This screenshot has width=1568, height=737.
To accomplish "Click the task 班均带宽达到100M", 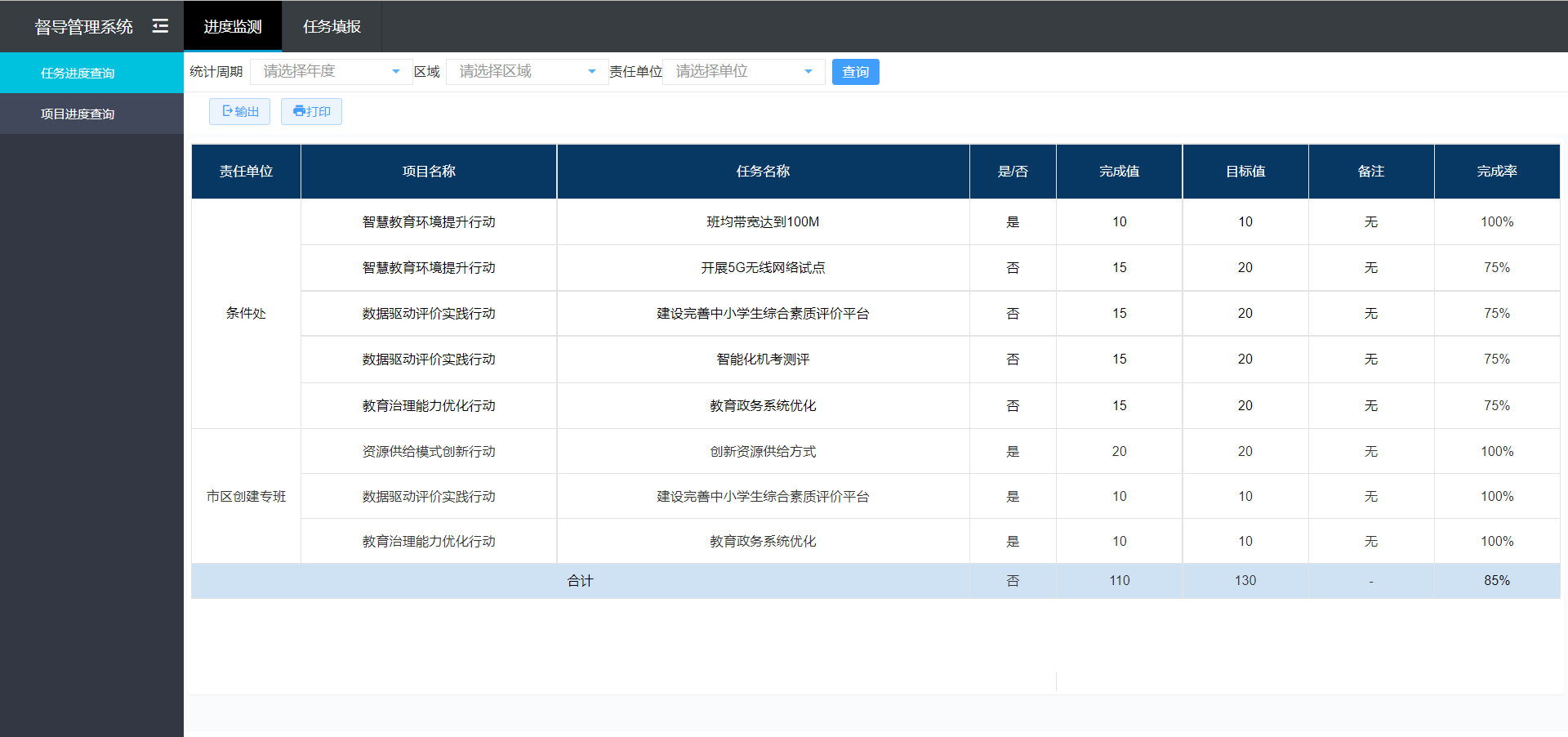I will tap(763, 222).
